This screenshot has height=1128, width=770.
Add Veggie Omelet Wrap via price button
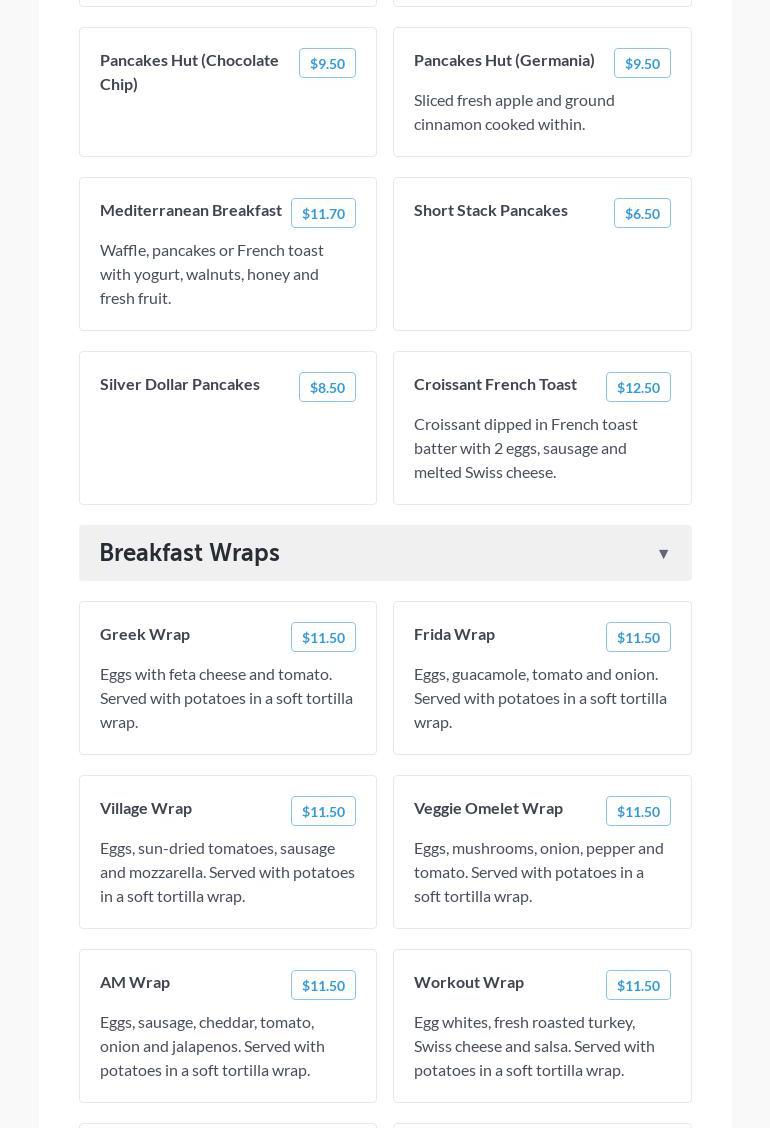pos(638,811)
